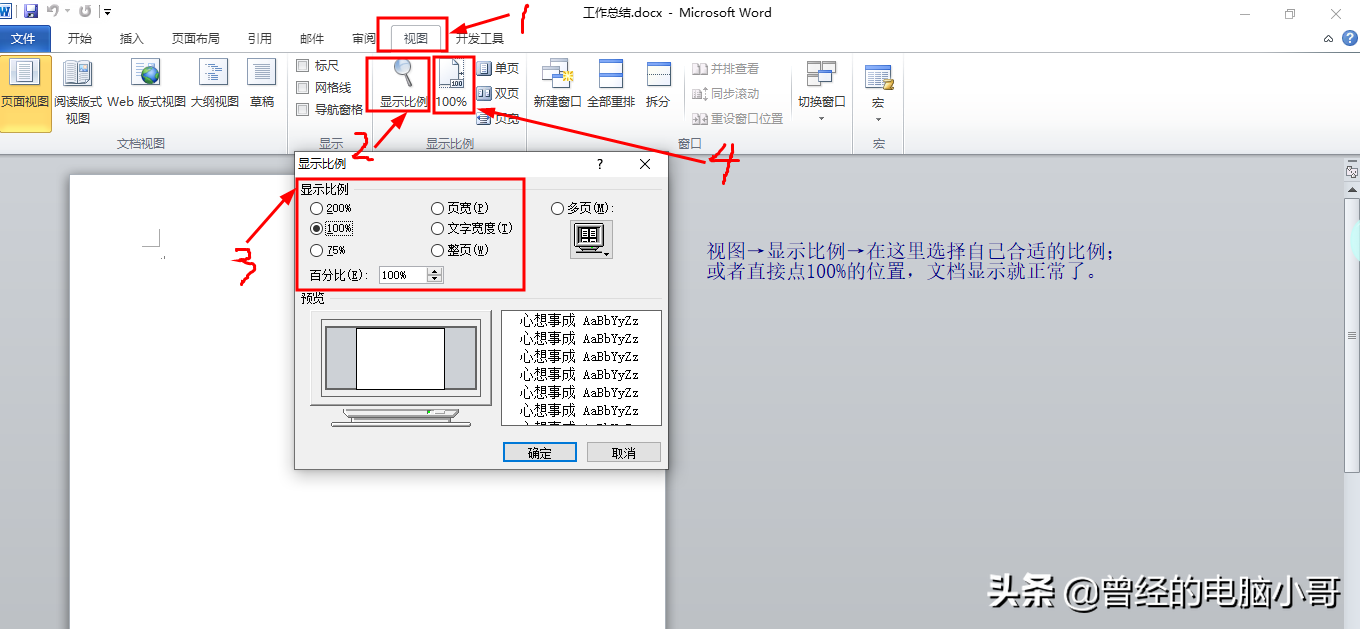
Task: Open the 插入 Insert tab
Action: [132, 39]
